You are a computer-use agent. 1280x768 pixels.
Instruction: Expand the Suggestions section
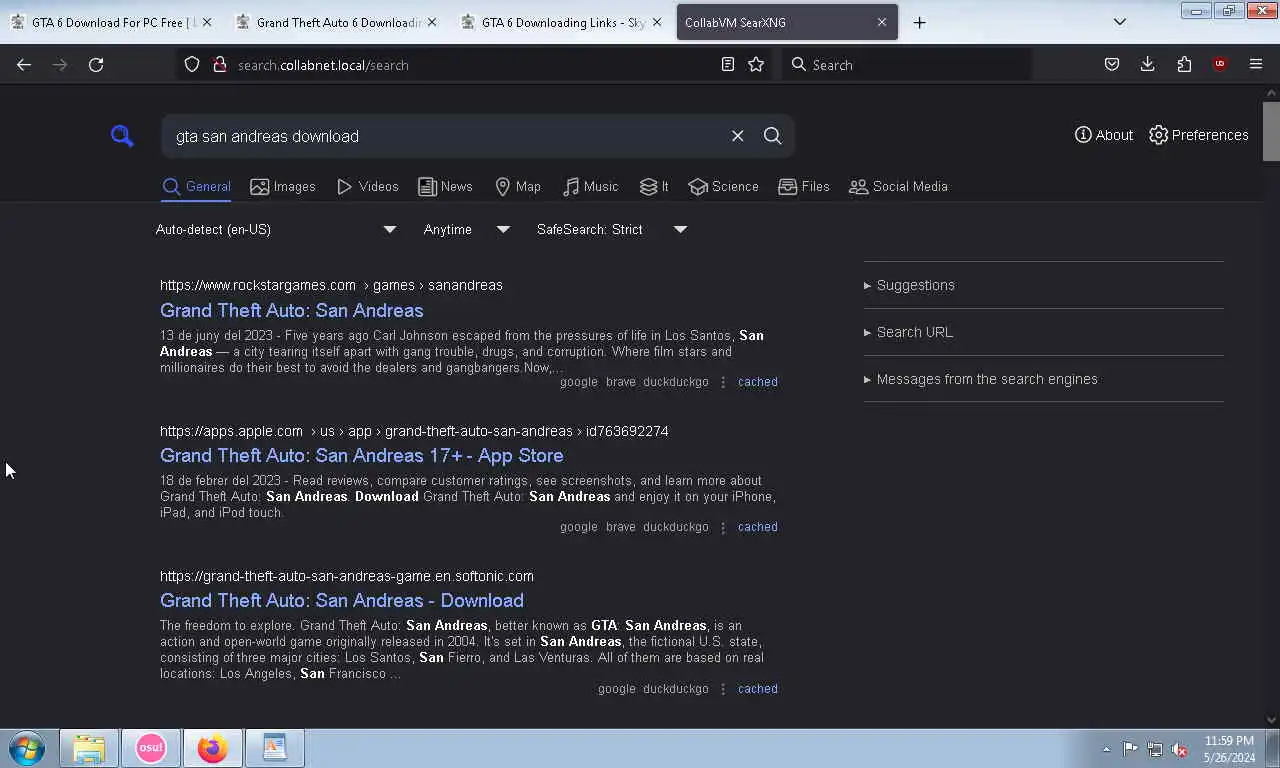click(x=909, y=285)
